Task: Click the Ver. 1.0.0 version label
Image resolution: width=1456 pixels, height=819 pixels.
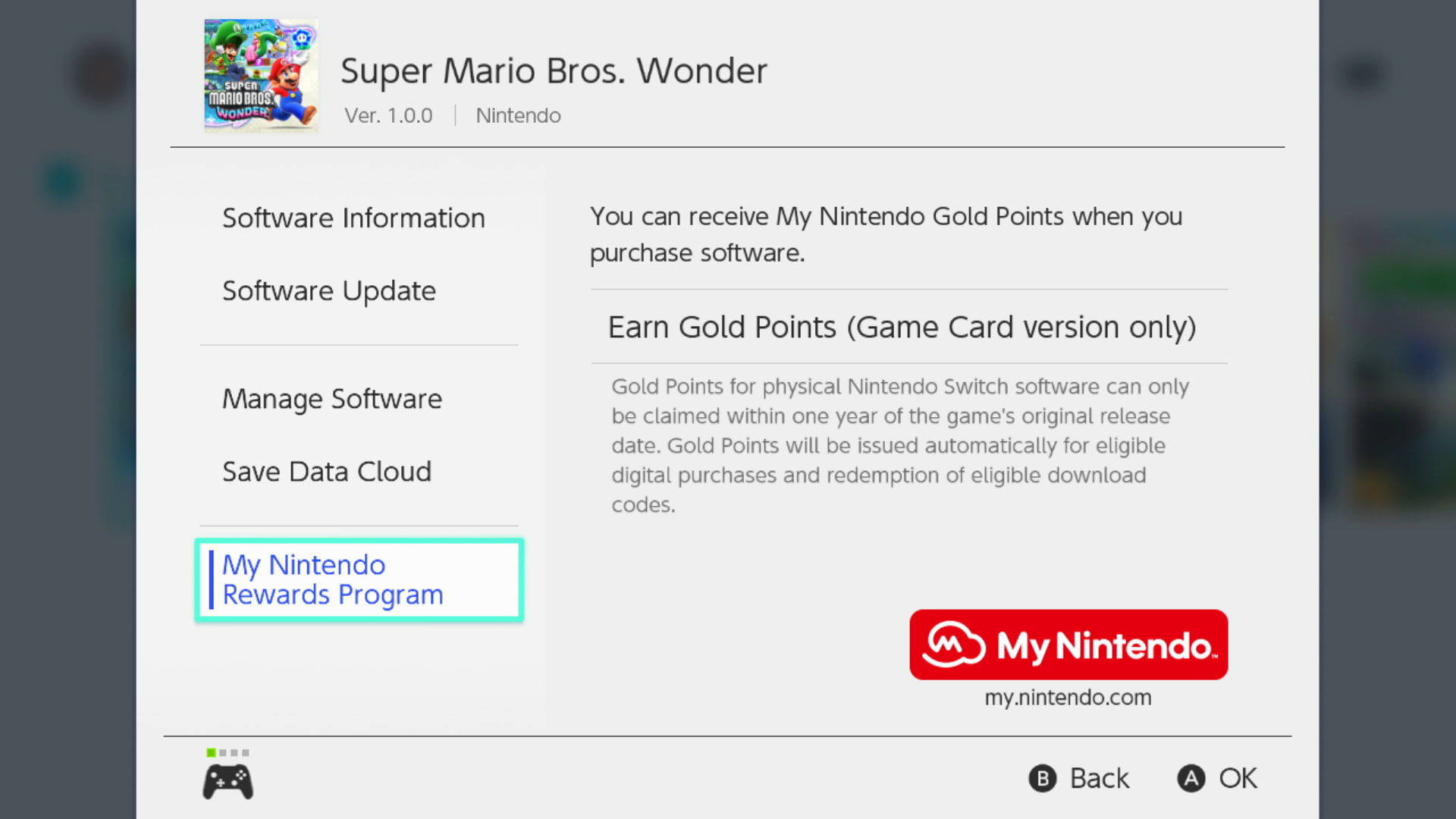Action: tap(388, 115)
